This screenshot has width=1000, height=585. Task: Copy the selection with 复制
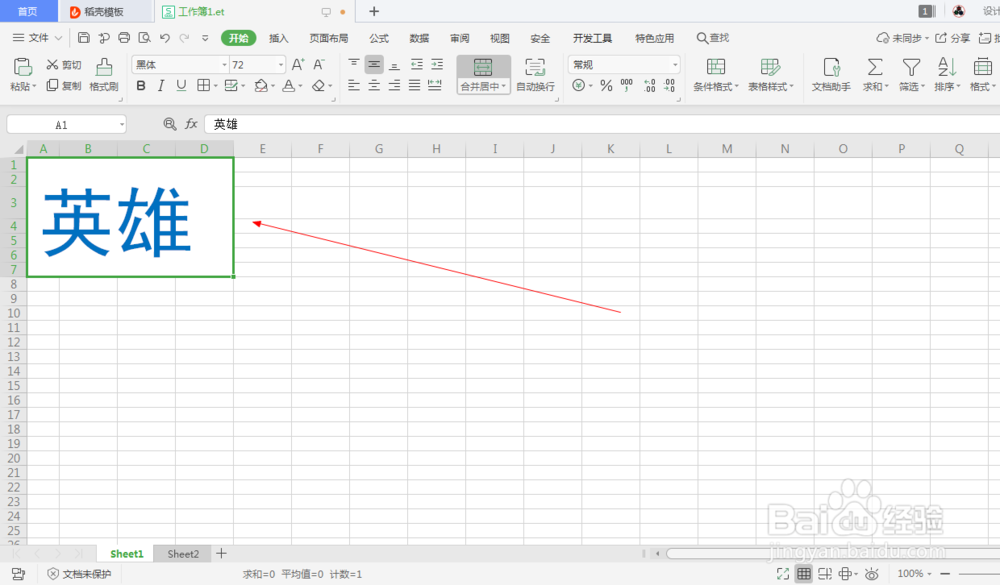(63, 85)
